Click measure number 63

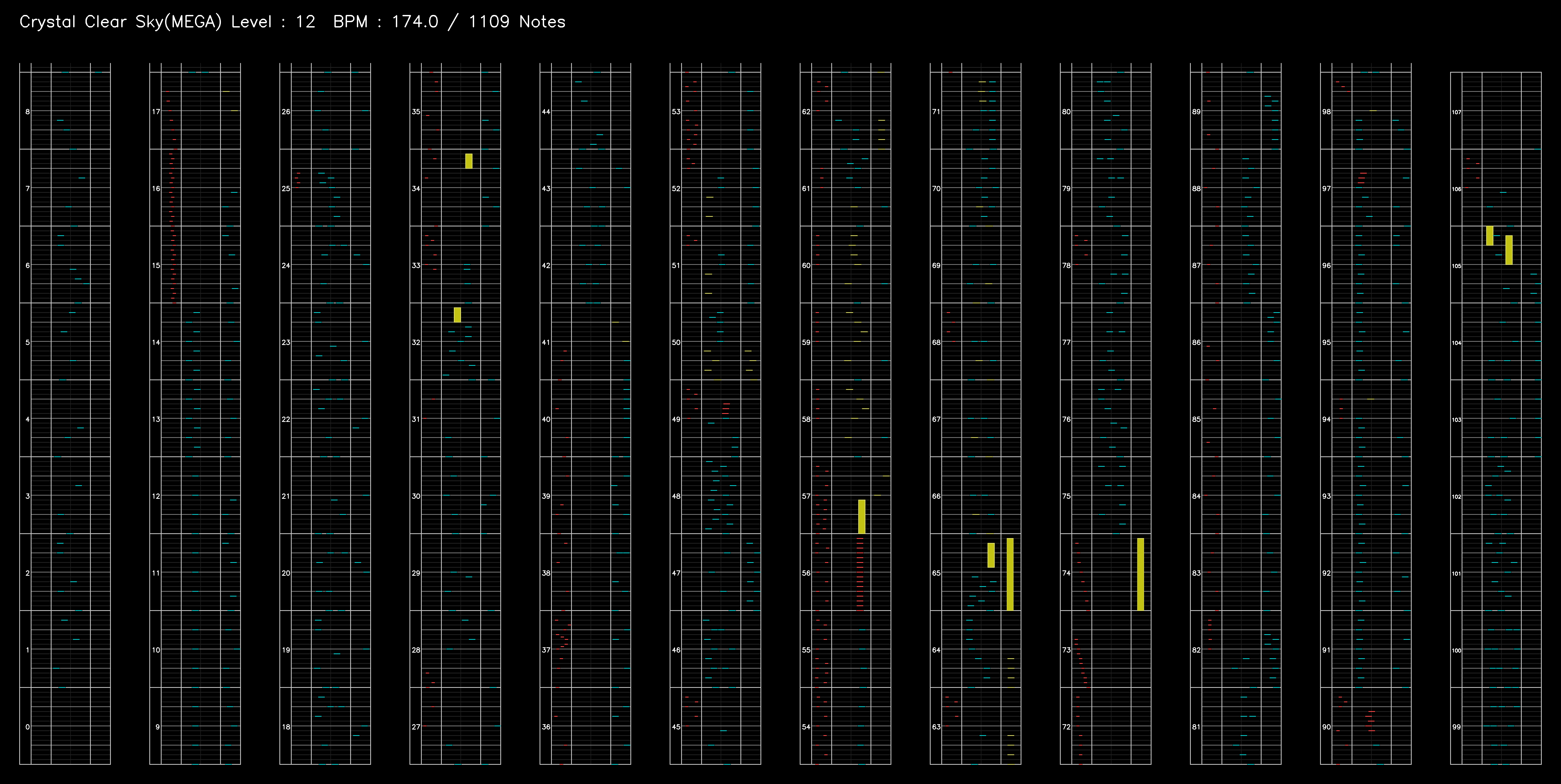pyautogui.click(x=936, y=726)
